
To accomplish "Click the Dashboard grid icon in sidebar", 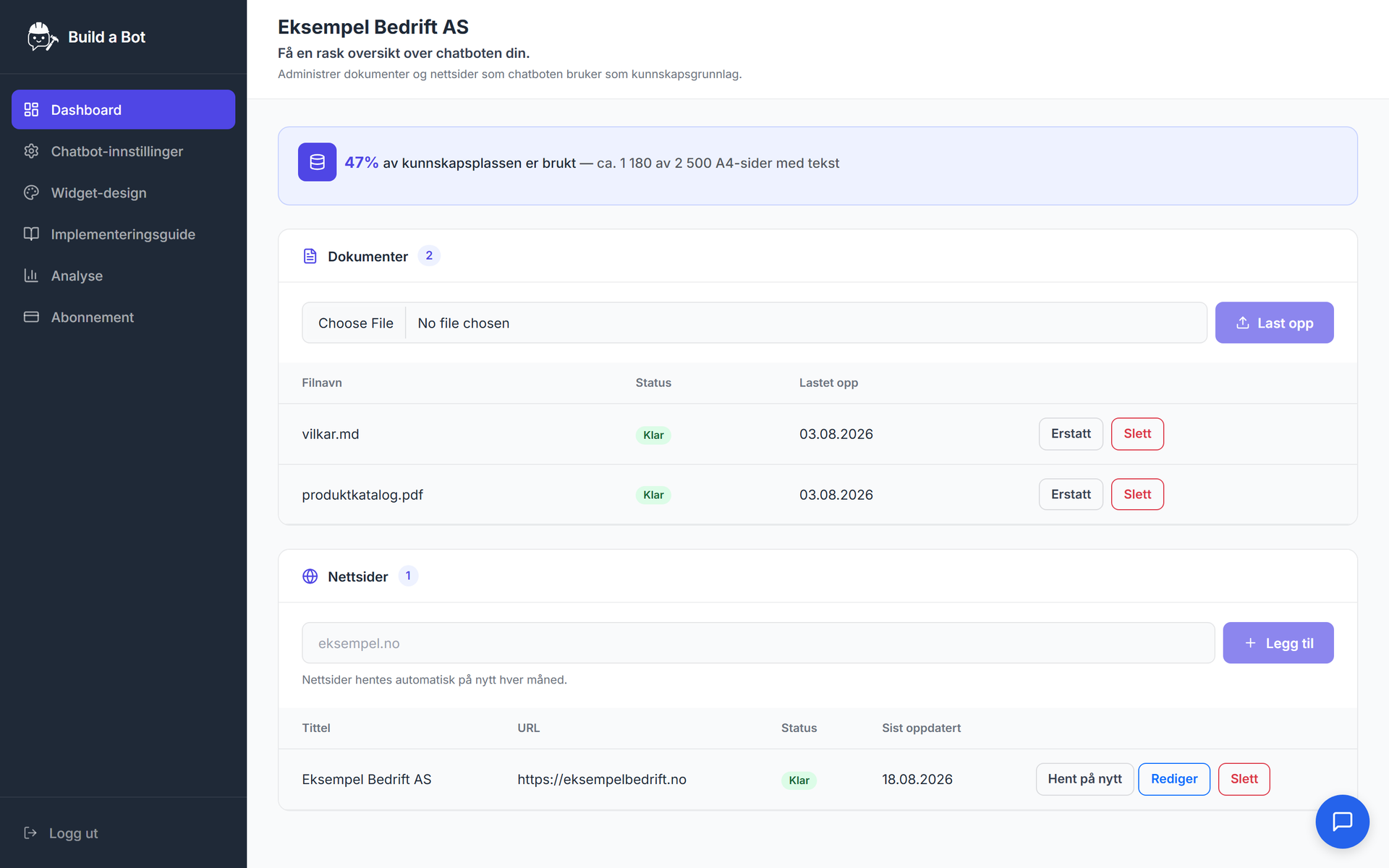I will coord(31,109).
